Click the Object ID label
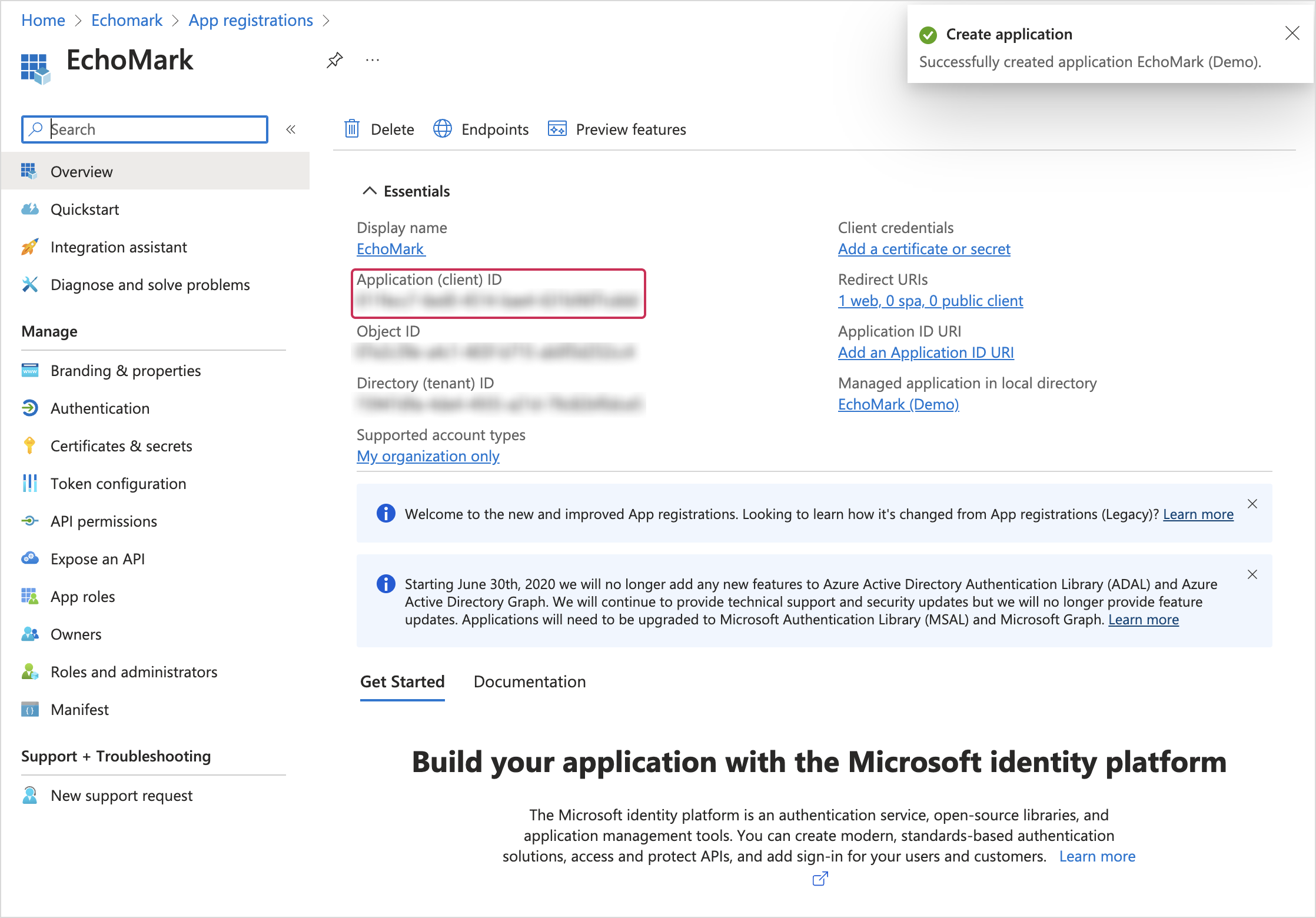The width and height of the screenshot is (1316, 918). (388, 331)
